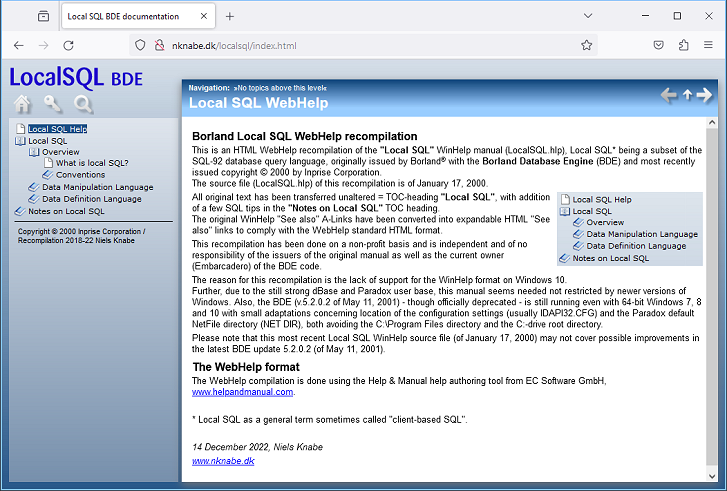Image resolution: width=727 pixels, height=491 pixels.
Task: Open Data Manipulation Language in sidebar
Action: pyautogui.click(x=97, y=187)
